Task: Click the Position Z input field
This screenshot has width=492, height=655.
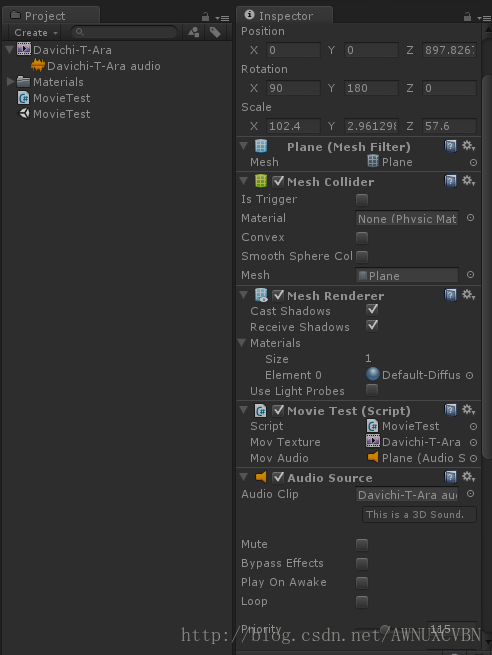Action: (449, 50)
